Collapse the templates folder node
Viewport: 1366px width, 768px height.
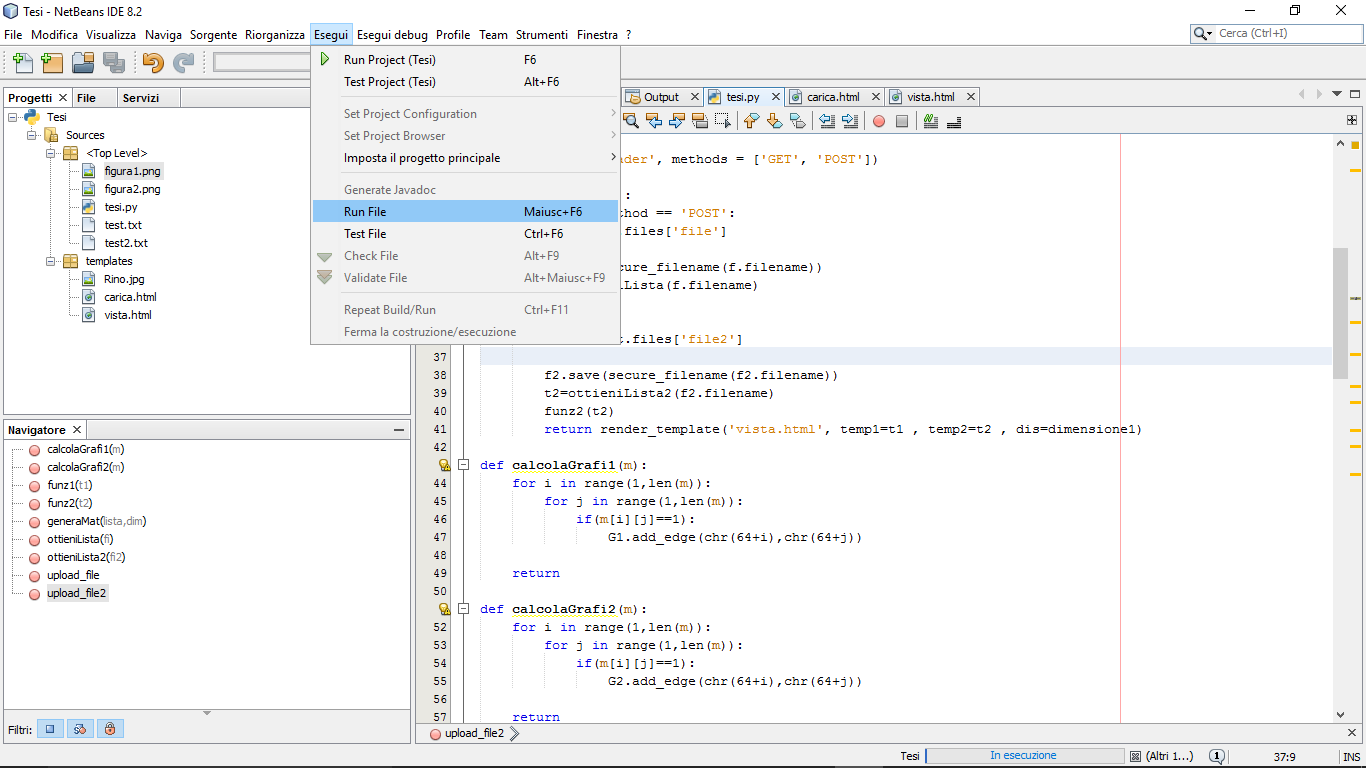pyautogui.click(x=51, y=261)
